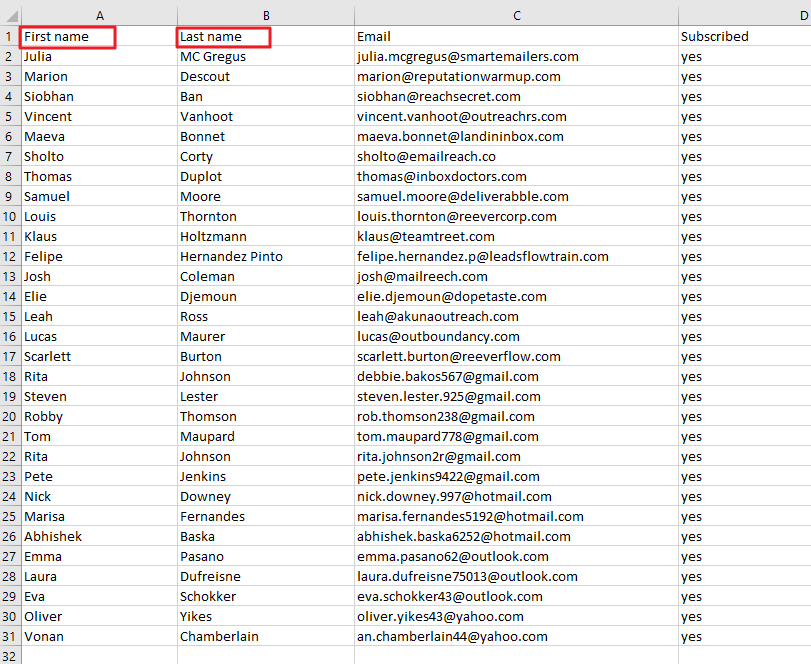Select column C header
811x664 pixels.
516,14
